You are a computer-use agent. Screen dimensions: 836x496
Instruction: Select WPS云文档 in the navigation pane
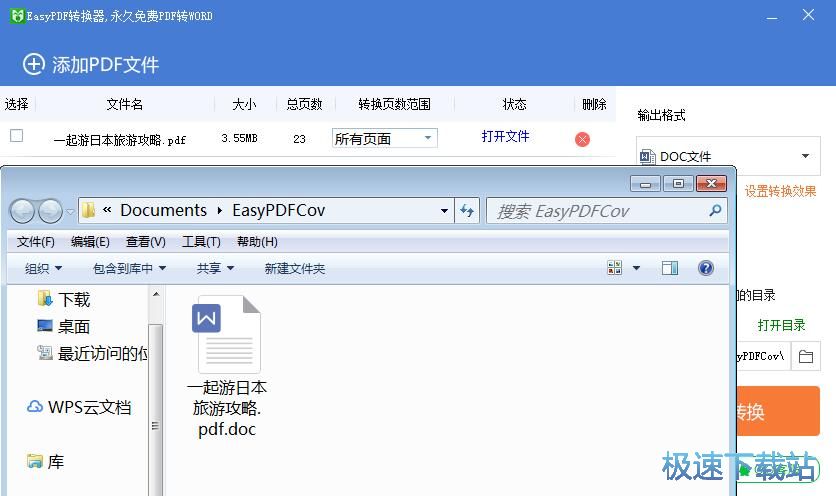click(x=79, y=407)
